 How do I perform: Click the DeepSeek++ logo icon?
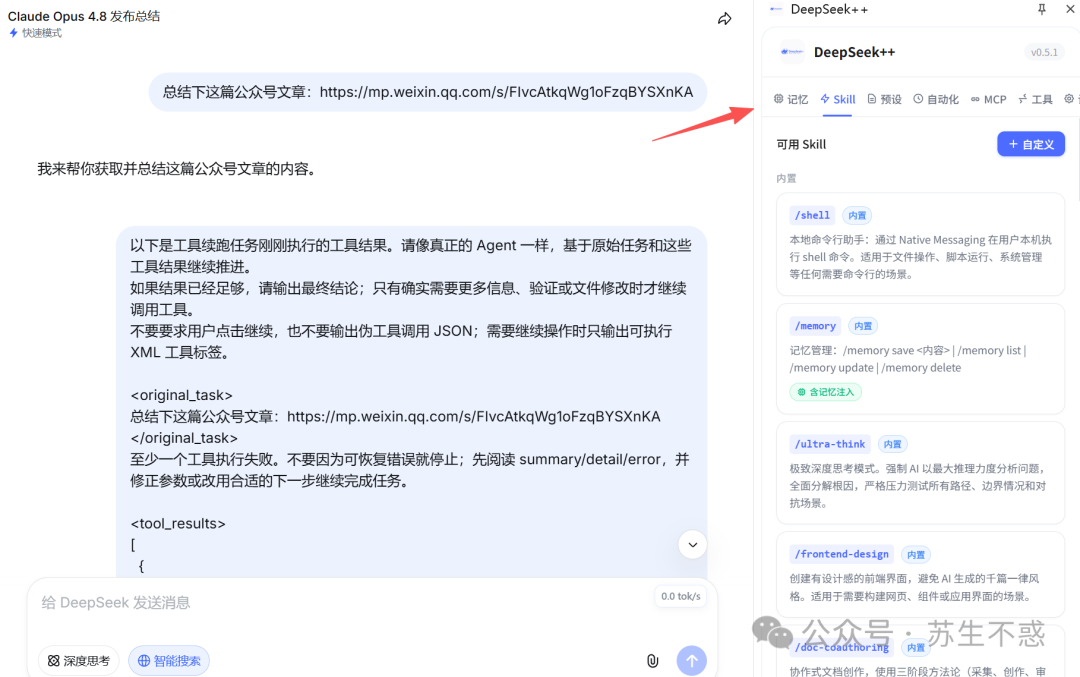pos(792,52)
